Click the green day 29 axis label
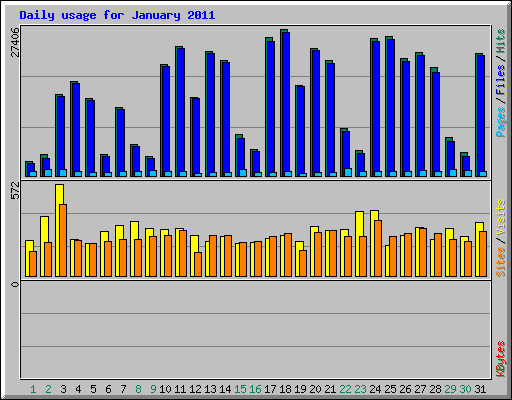This screenshot has width=512, height=400. [x=450, y=389]
